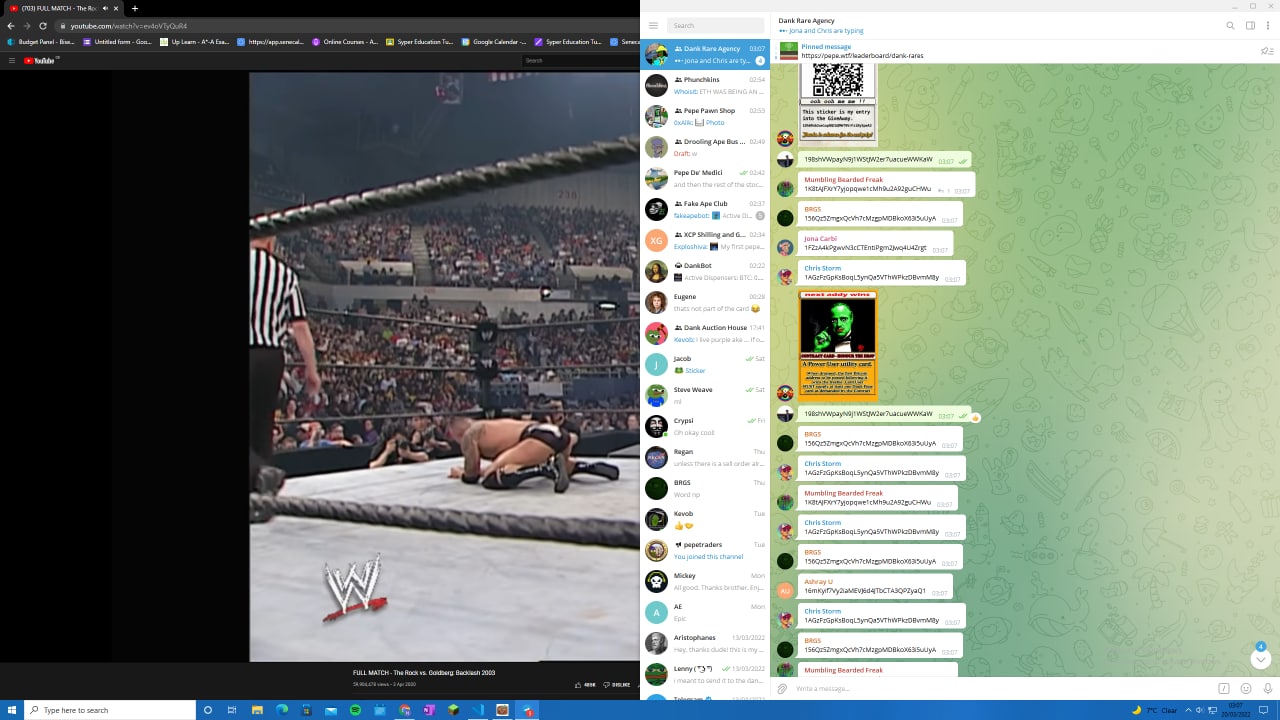Image resolution: width=1280 pixels, height=720 pixels.
Task: Open the Untitled form bookmark
Action: [118, 42]
